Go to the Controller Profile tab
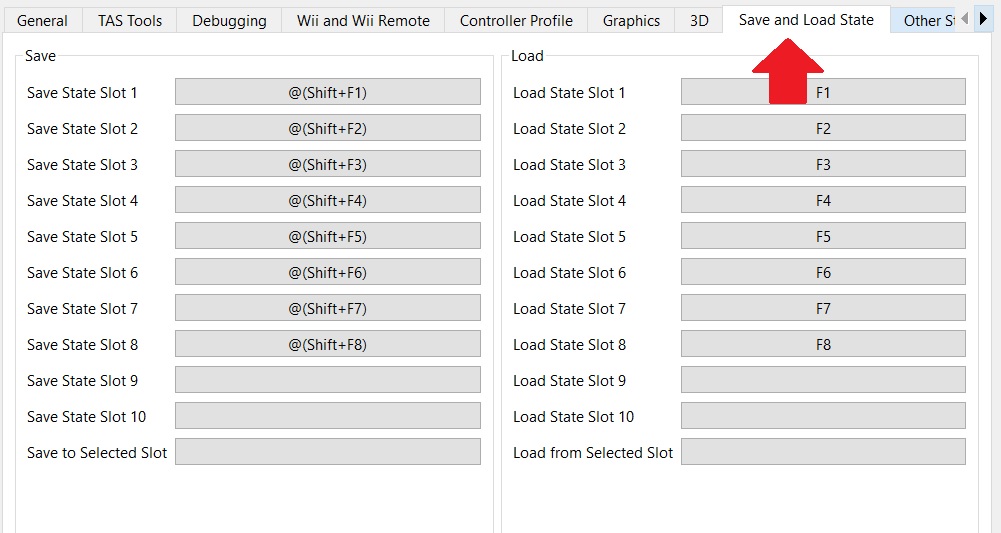 pos(516,20)
